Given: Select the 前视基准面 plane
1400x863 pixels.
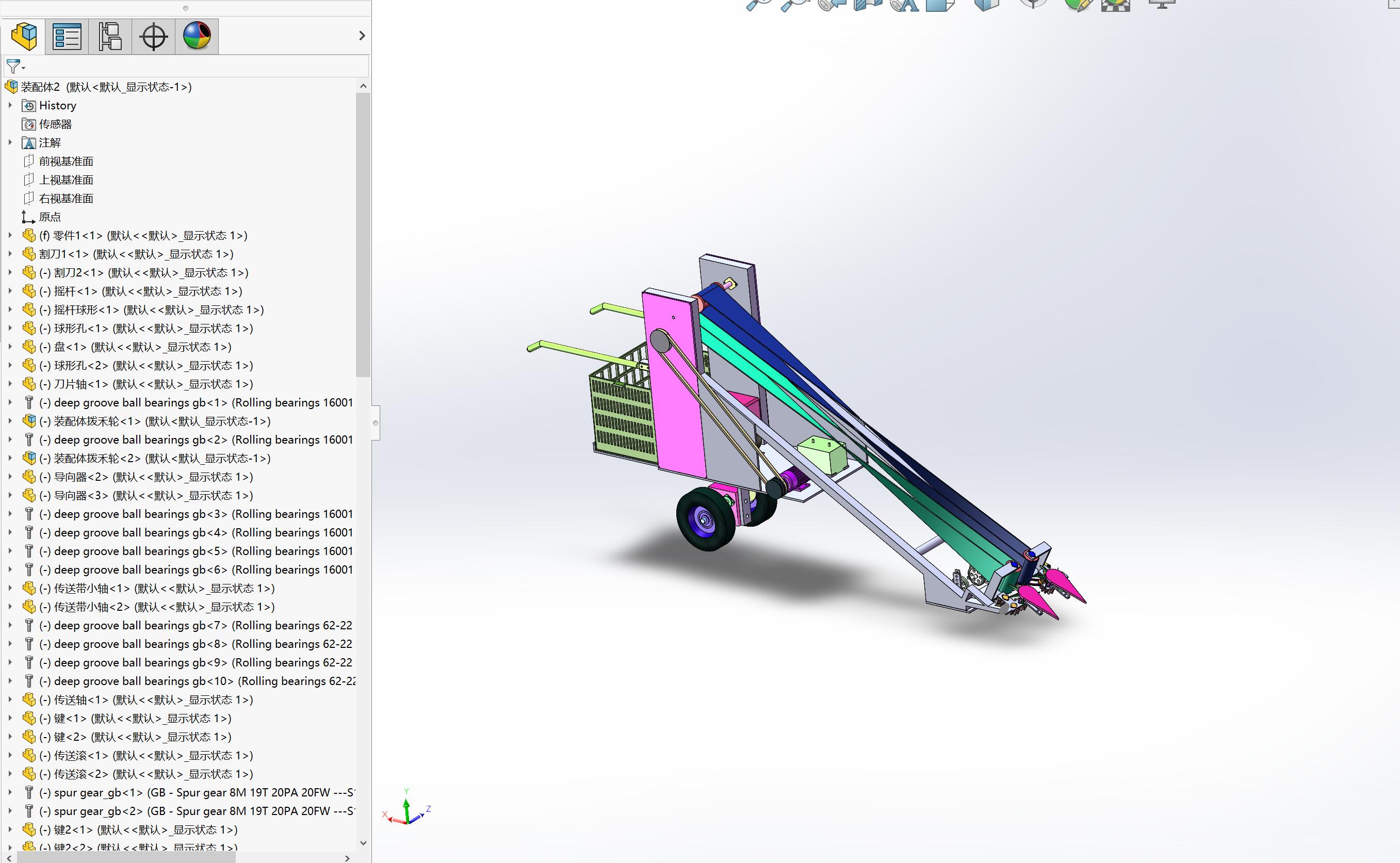Looking at the screenshot, I should click(x=67, y=160).
